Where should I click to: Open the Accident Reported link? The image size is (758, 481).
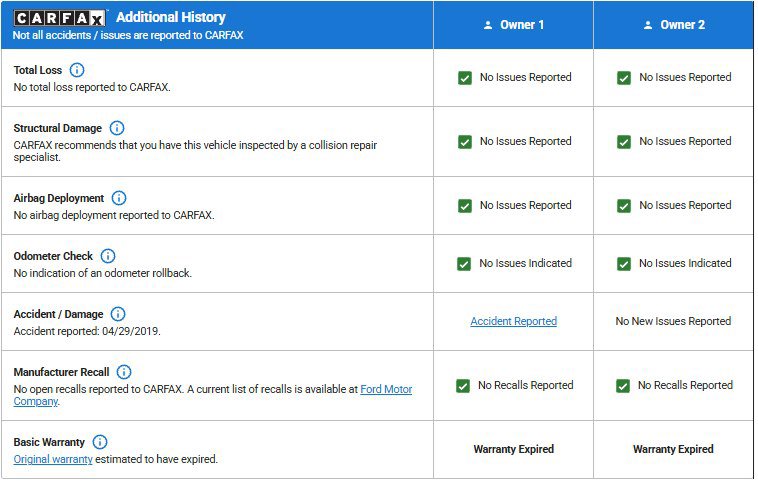coord(514,322)
